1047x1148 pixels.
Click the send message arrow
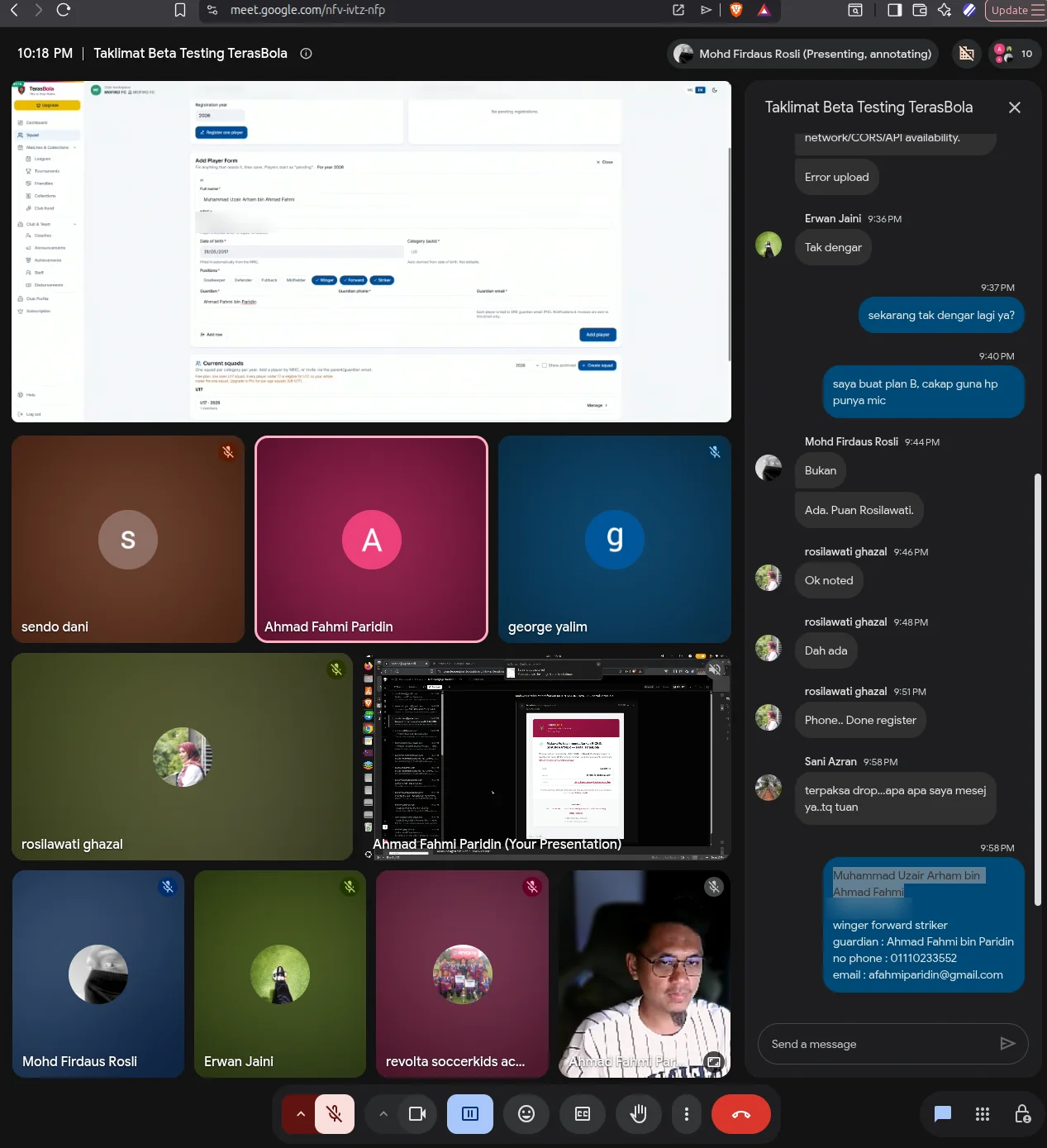pos(1007,1044)
